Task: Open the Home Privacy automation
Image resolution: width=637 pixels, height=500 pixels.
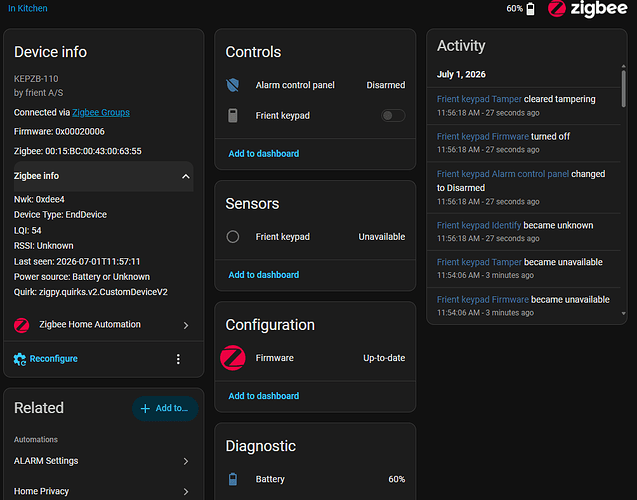Action: 104,491
